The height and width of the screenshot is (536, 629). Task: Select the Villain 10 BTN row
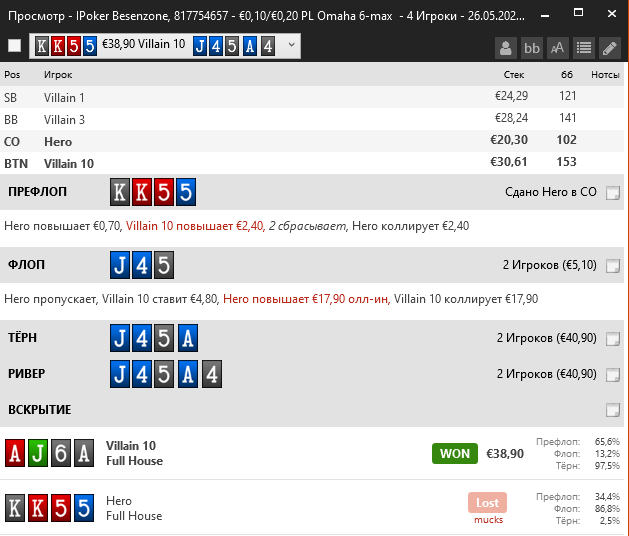(x=312, y=163)
